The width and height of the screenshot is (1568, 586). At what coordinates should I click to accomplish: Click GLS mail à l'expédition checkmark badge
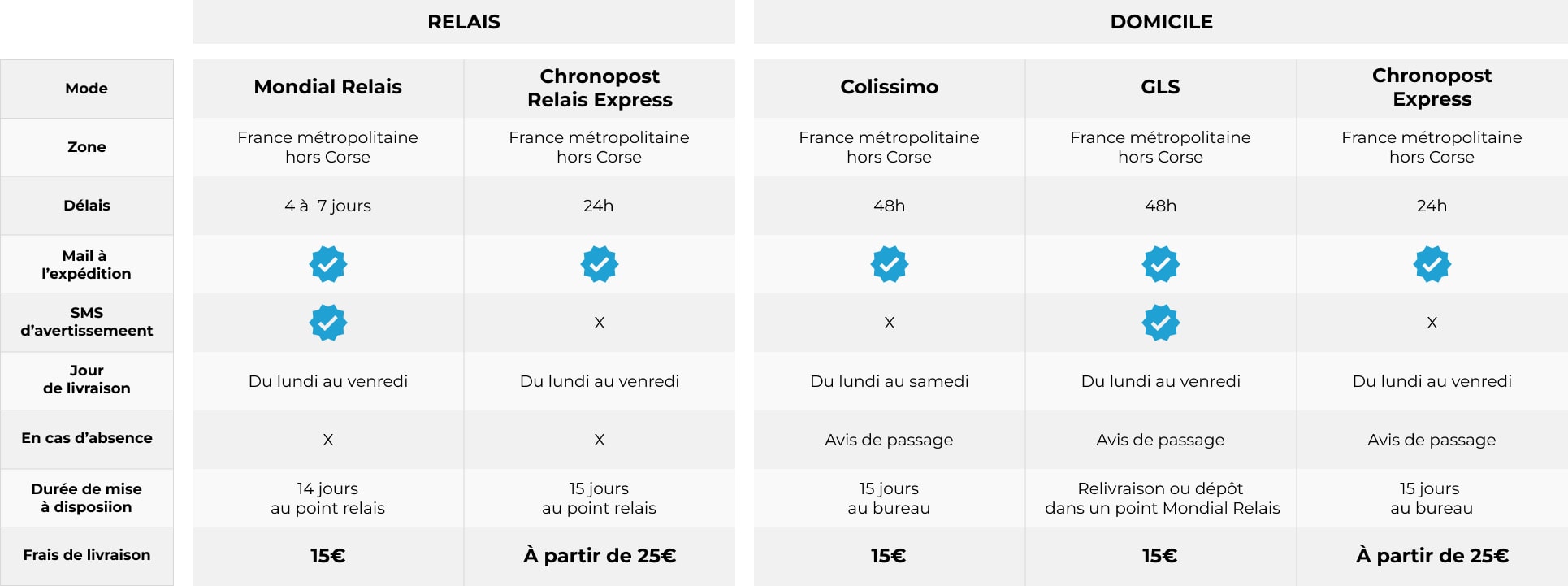1161,264
